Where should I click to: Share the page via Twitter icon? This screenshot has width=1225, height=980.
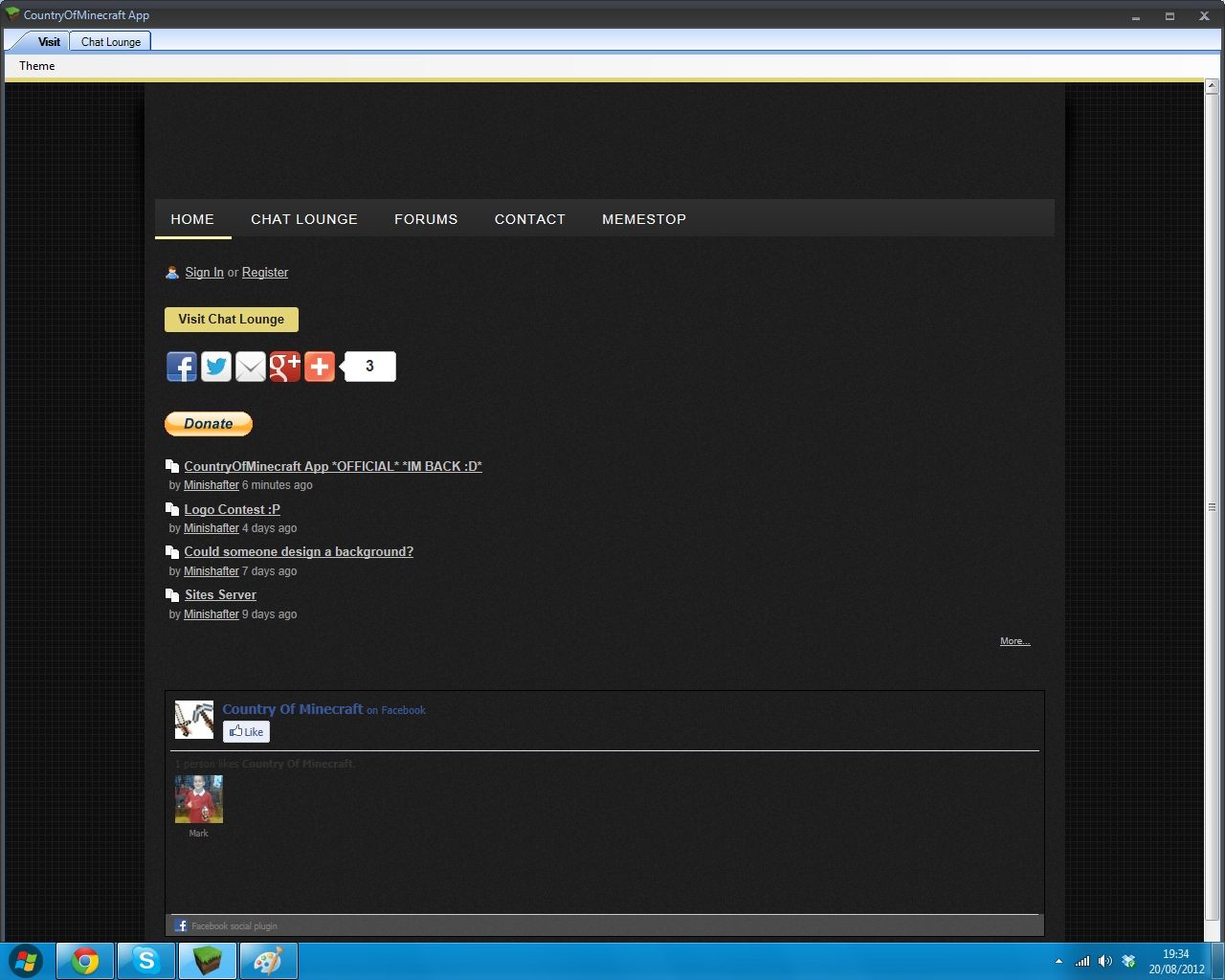[x=216, y=367]
